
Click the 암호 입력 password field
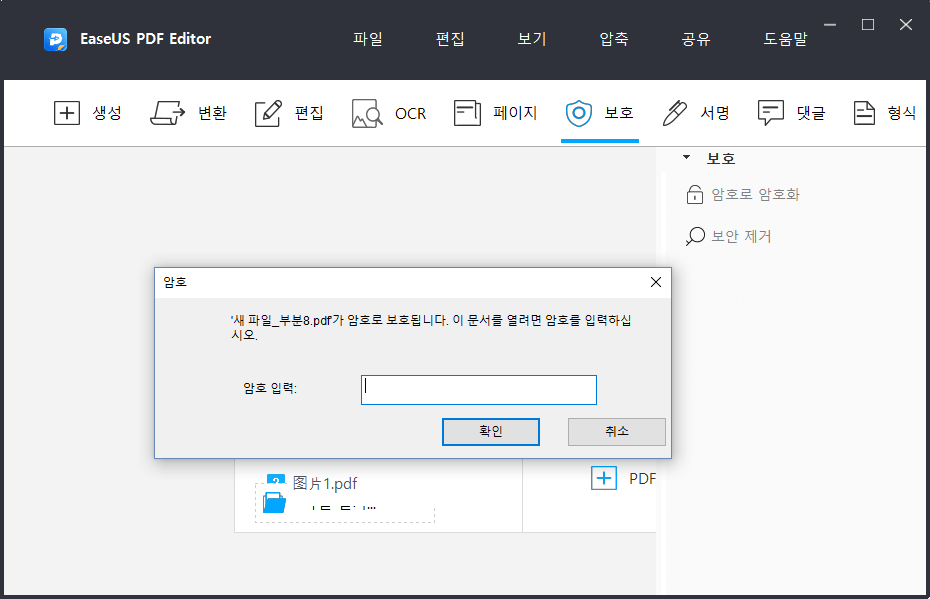(478, 389)
